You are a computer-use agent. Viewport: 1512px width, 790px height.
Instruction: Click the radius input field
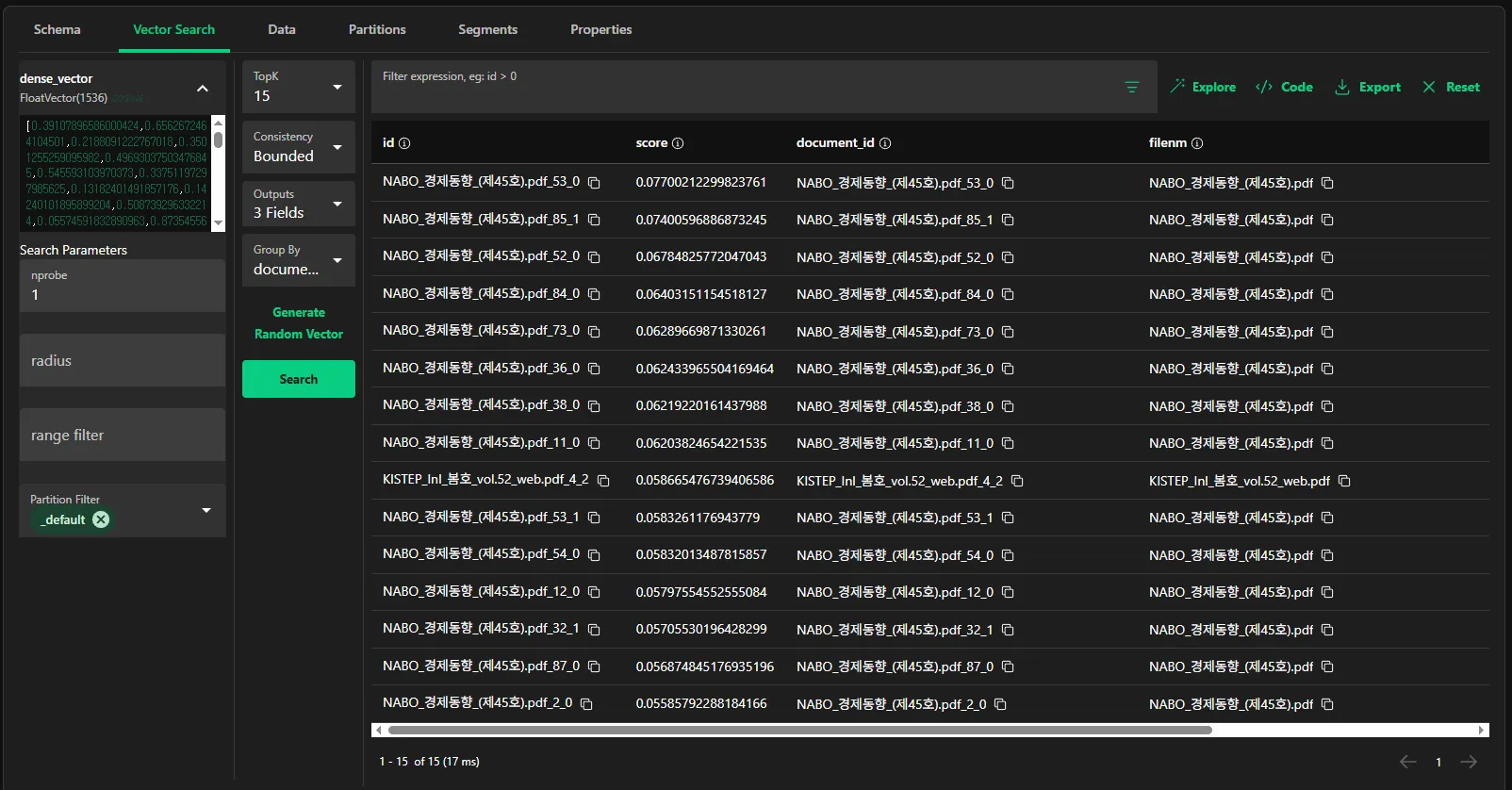[x=123, y=360]
